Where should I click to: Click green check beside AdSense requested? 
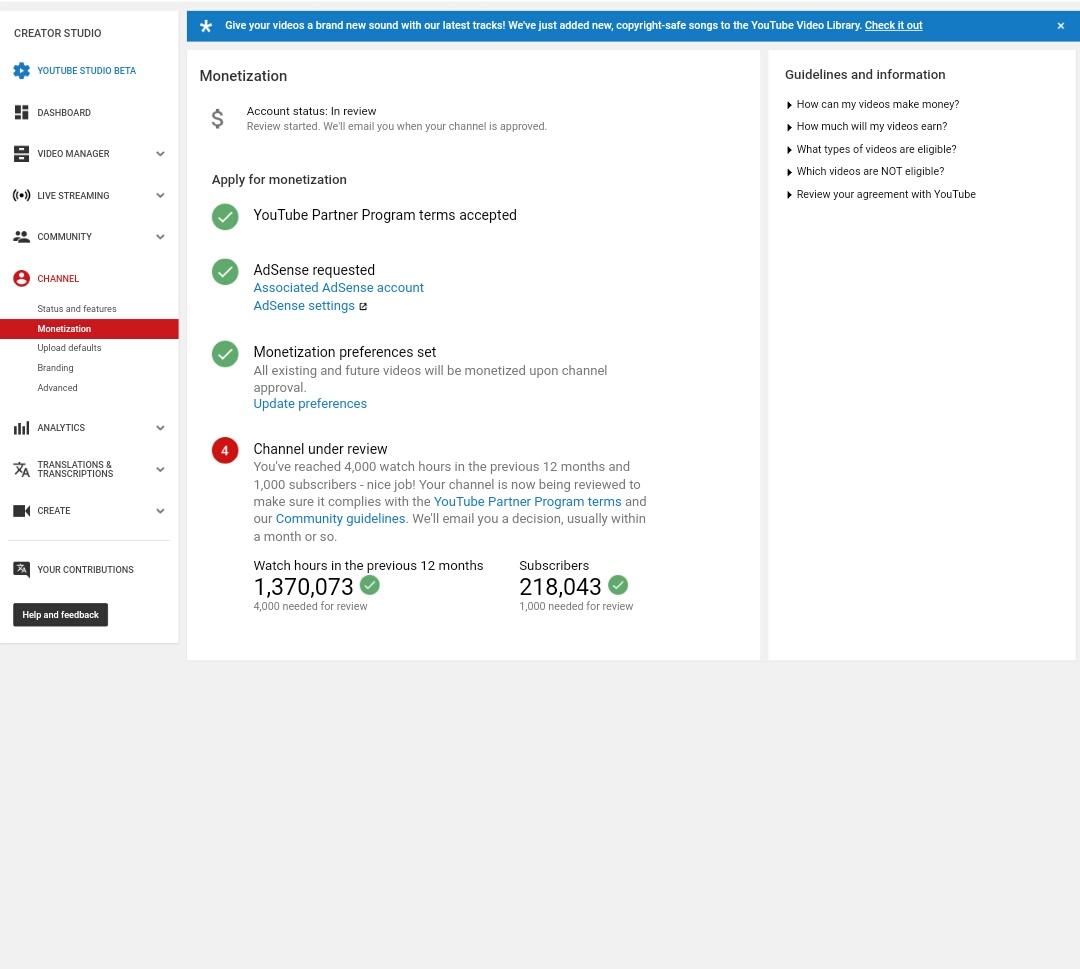click(x=225, y=271)
